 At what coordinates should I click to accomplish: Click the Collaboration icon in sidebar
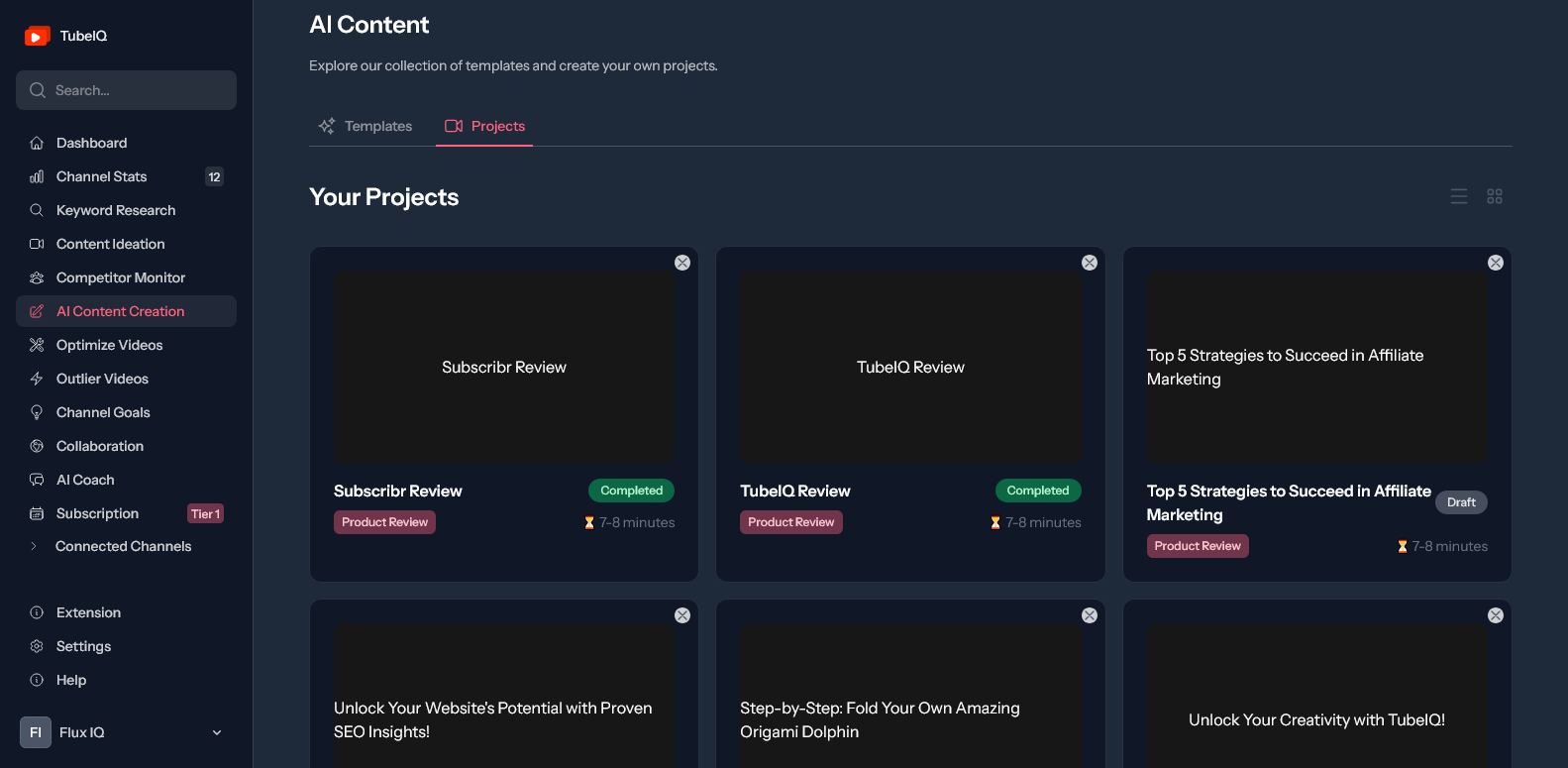pos(37,446)
